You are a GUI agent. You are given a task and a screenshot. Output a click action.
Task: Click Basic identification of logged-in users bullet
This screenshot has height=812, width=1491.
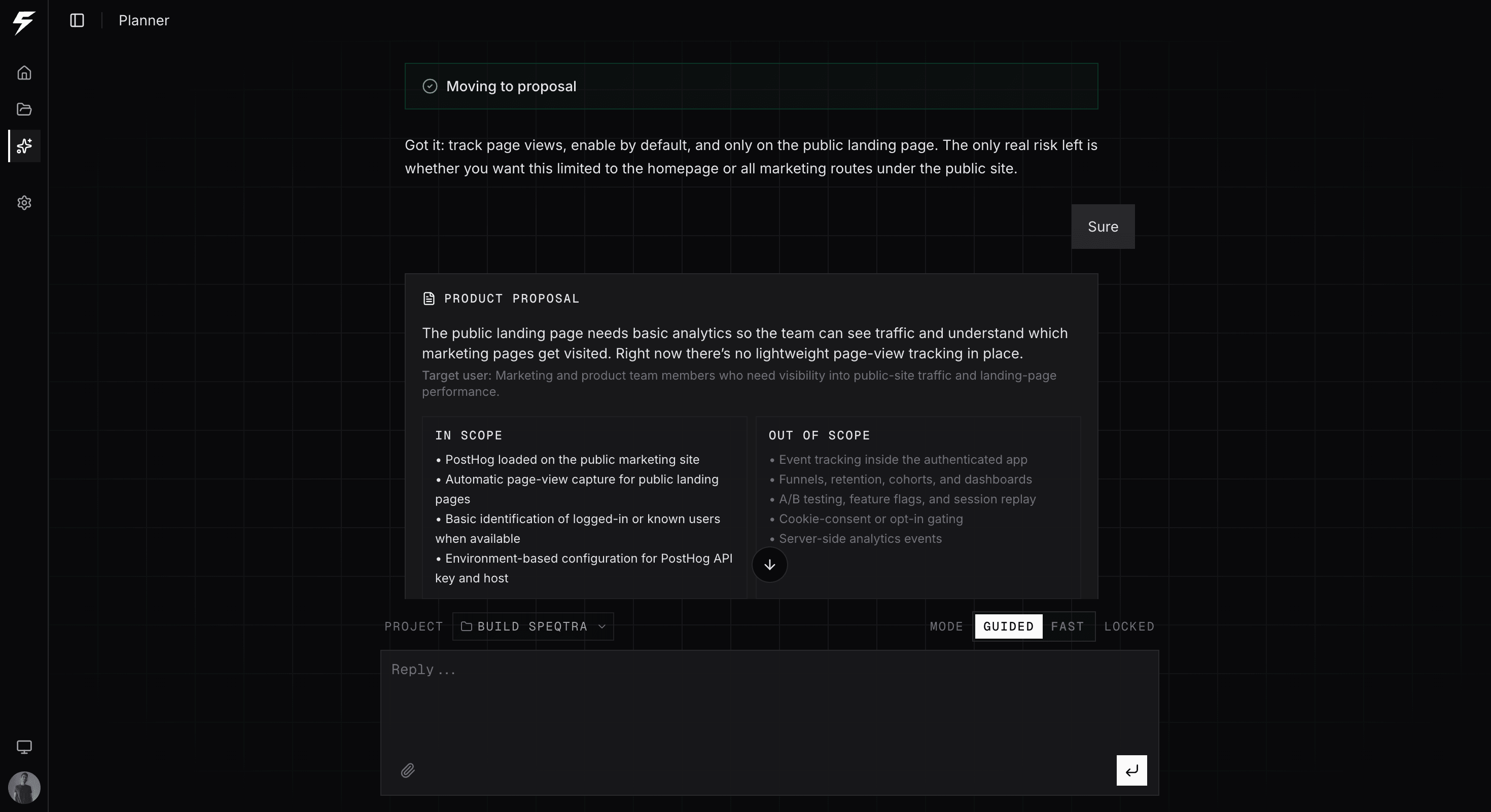tap(578, 529)
